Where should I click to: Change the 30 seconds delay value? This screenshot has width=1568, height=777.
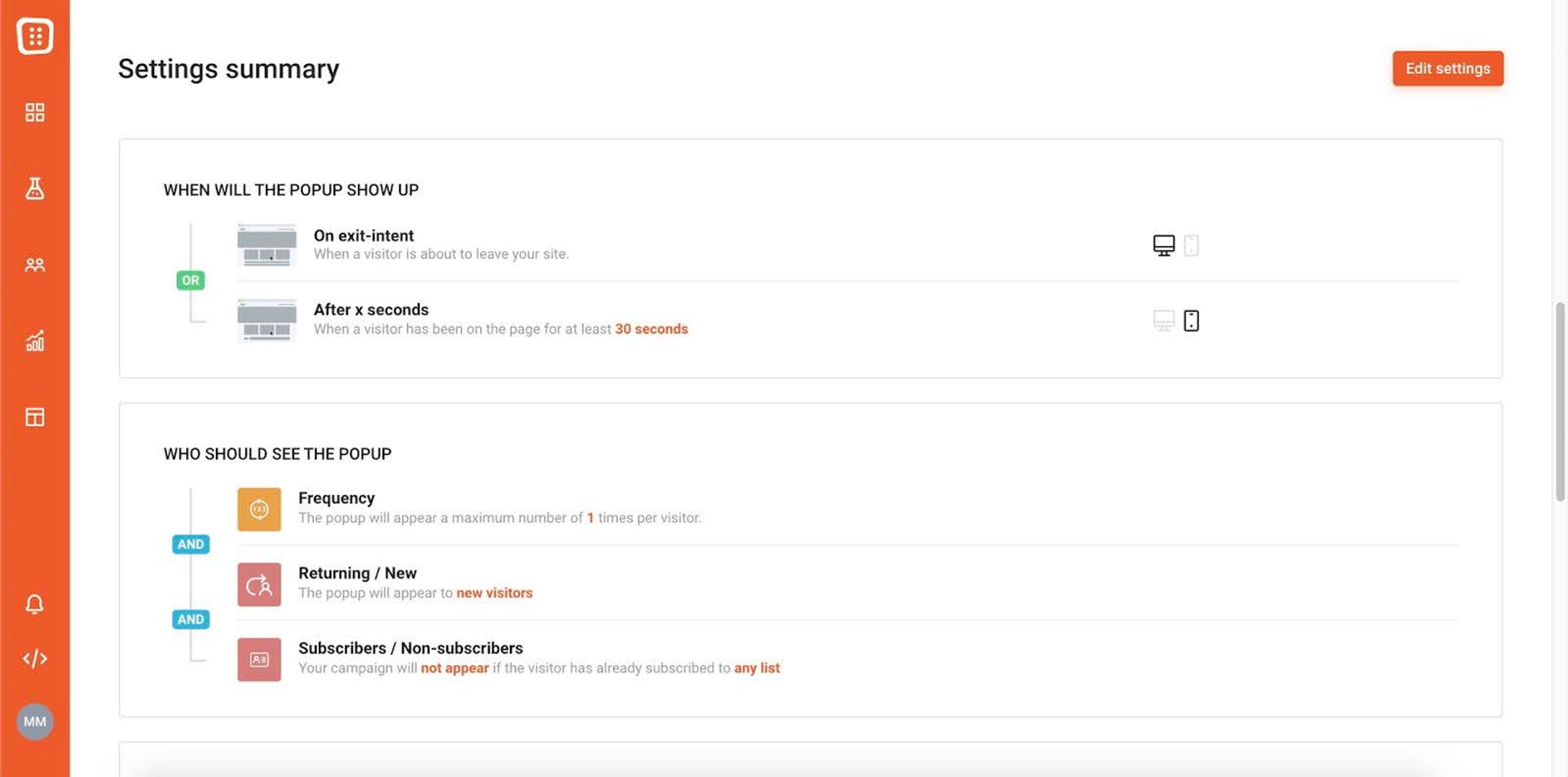(x=651, y=329)
